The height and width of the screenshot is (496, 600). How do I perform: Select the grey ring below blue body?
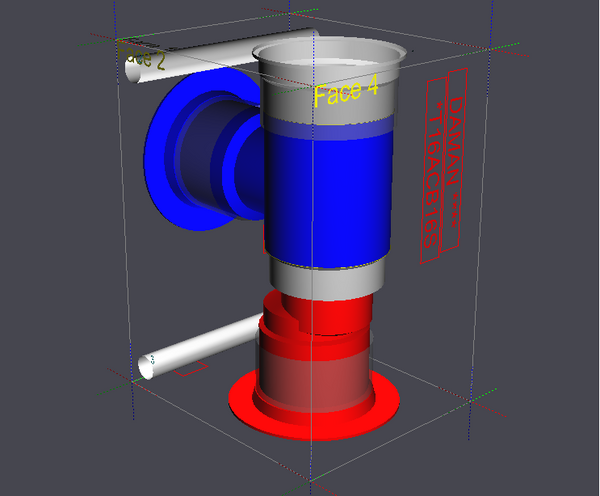[326, 279]
